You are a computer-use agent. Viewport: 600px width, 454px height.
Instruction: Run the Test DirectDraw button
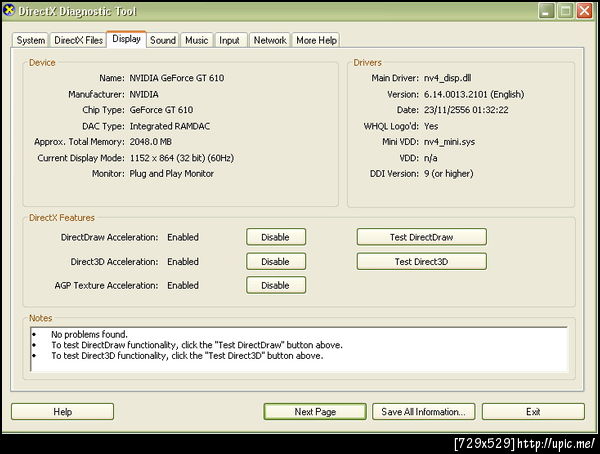coord(422,237)
